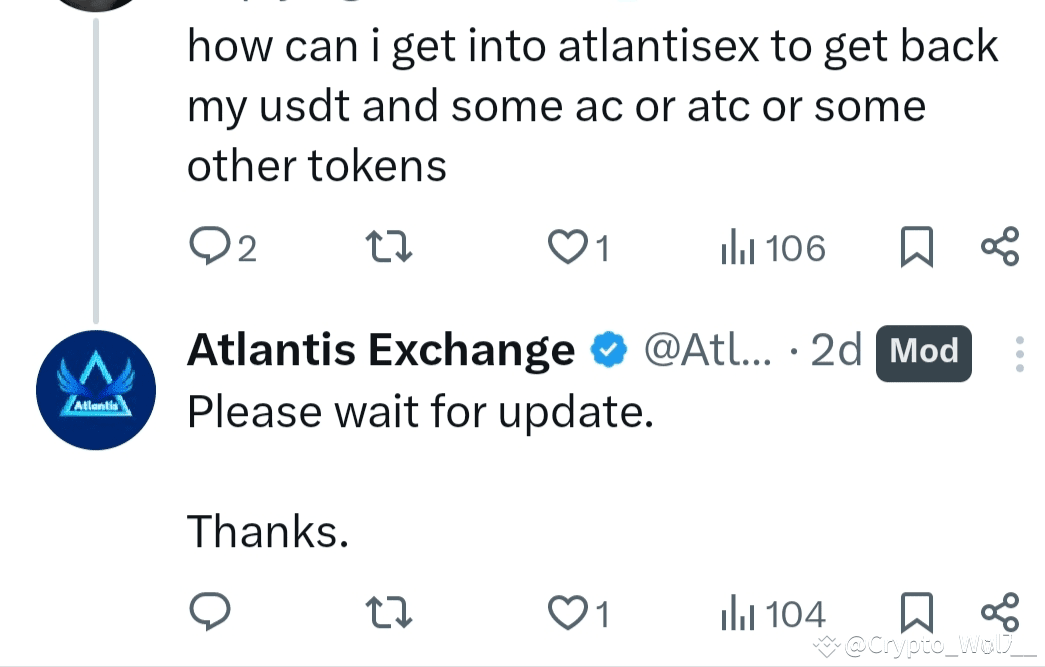View analytics showing 104 views

pyautogui.click(x=773, y=613)
